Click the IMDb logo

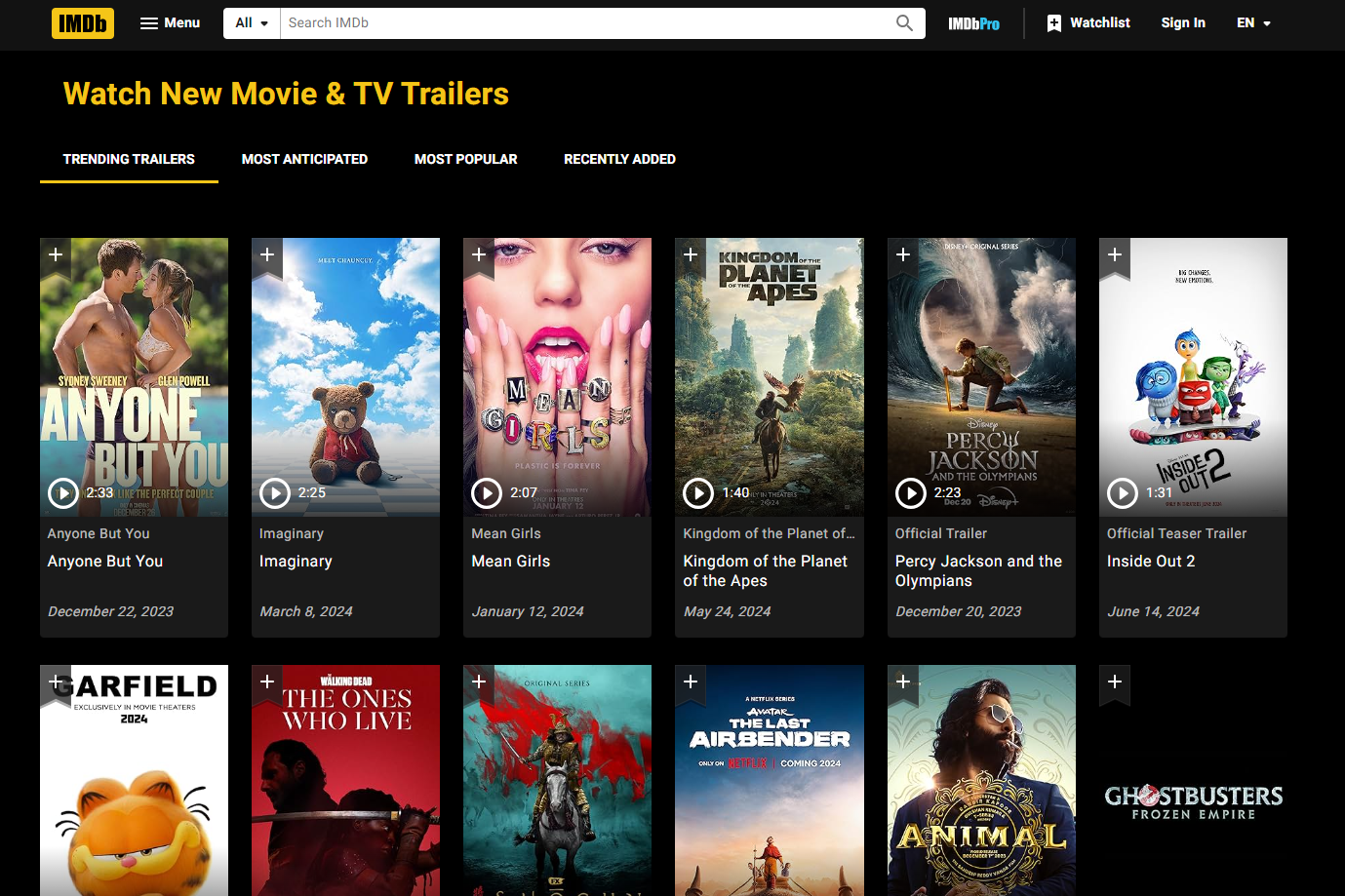(82, 22)
